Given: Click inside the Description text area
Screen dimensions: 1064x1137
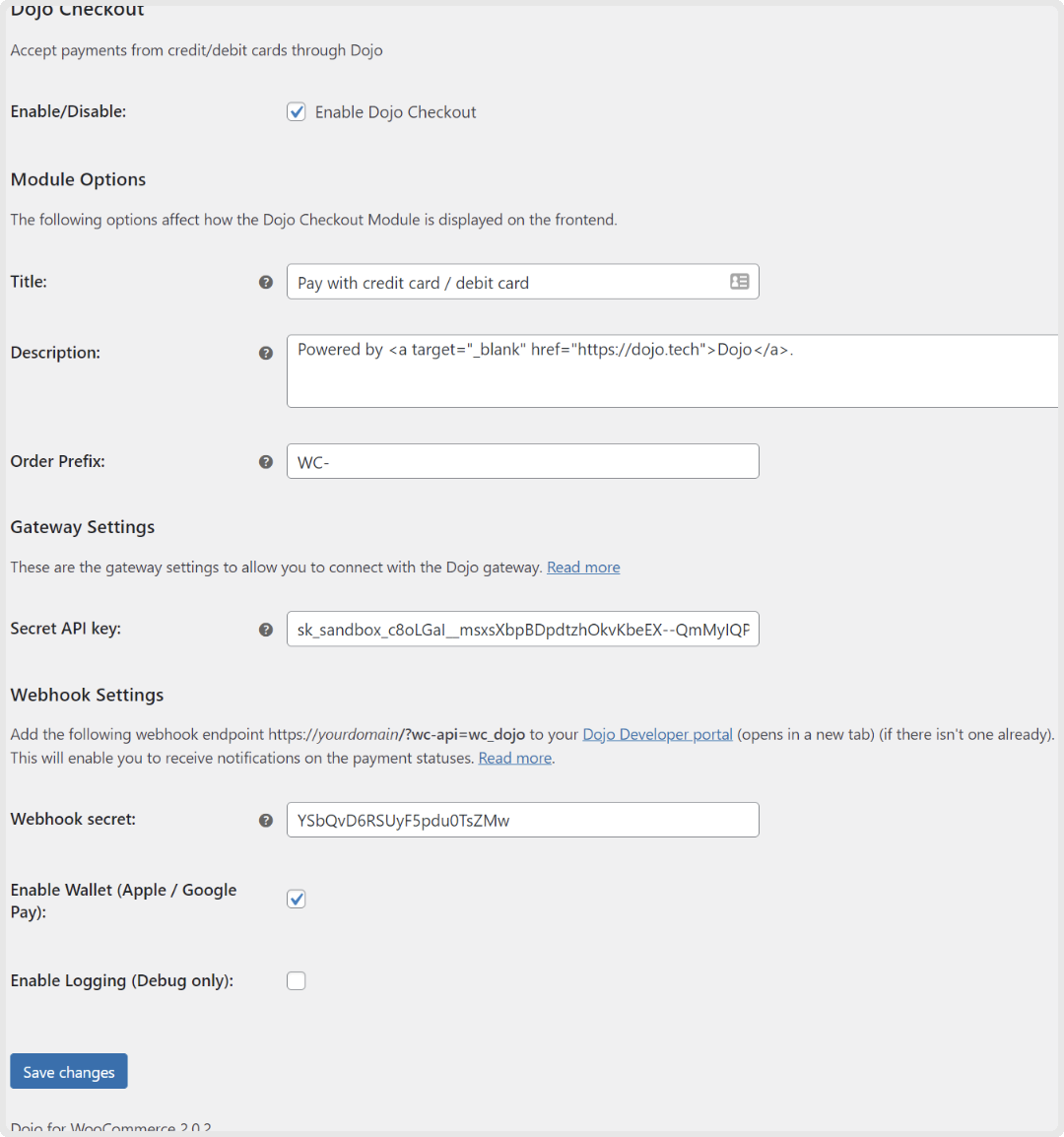Looking at the screenshot, I should (x=591, y=371).
